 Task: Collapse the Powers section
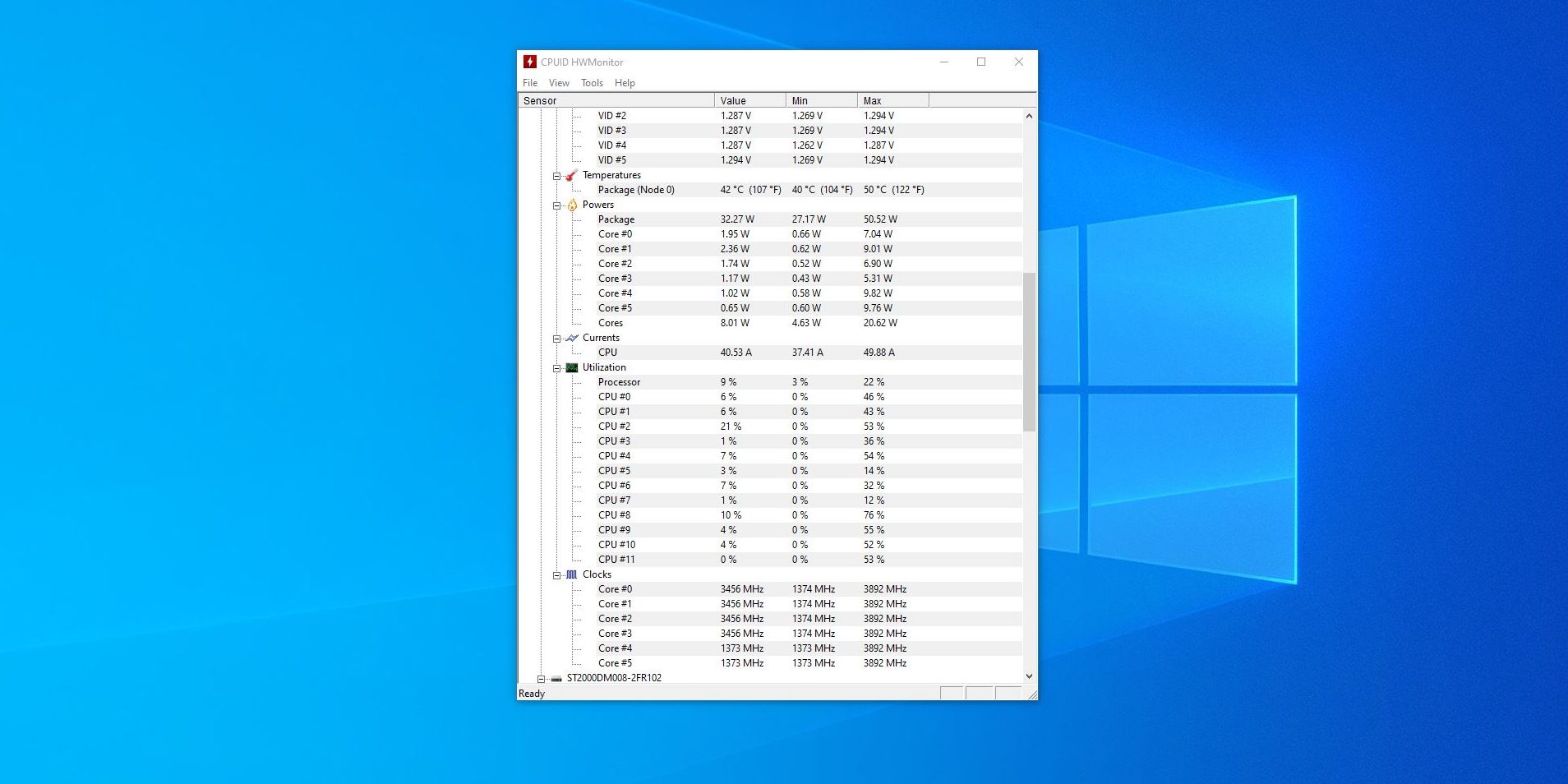coord(556,205)
